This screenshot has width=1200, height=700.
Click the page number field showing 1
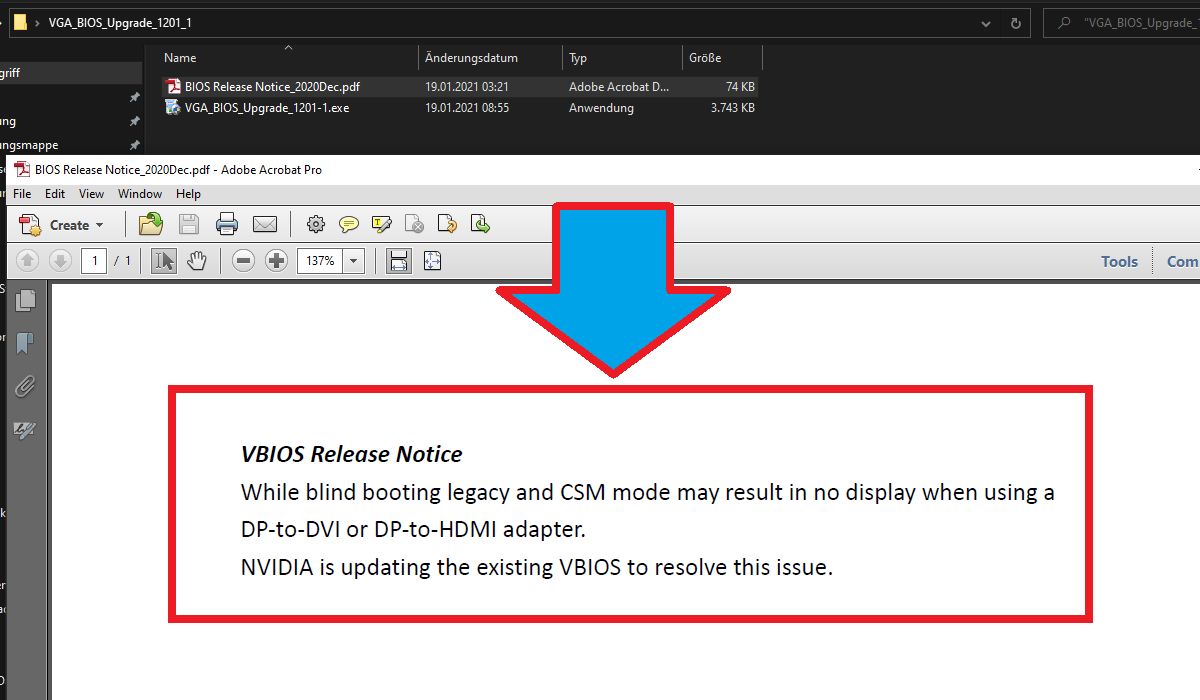click(x=94, y=261)
